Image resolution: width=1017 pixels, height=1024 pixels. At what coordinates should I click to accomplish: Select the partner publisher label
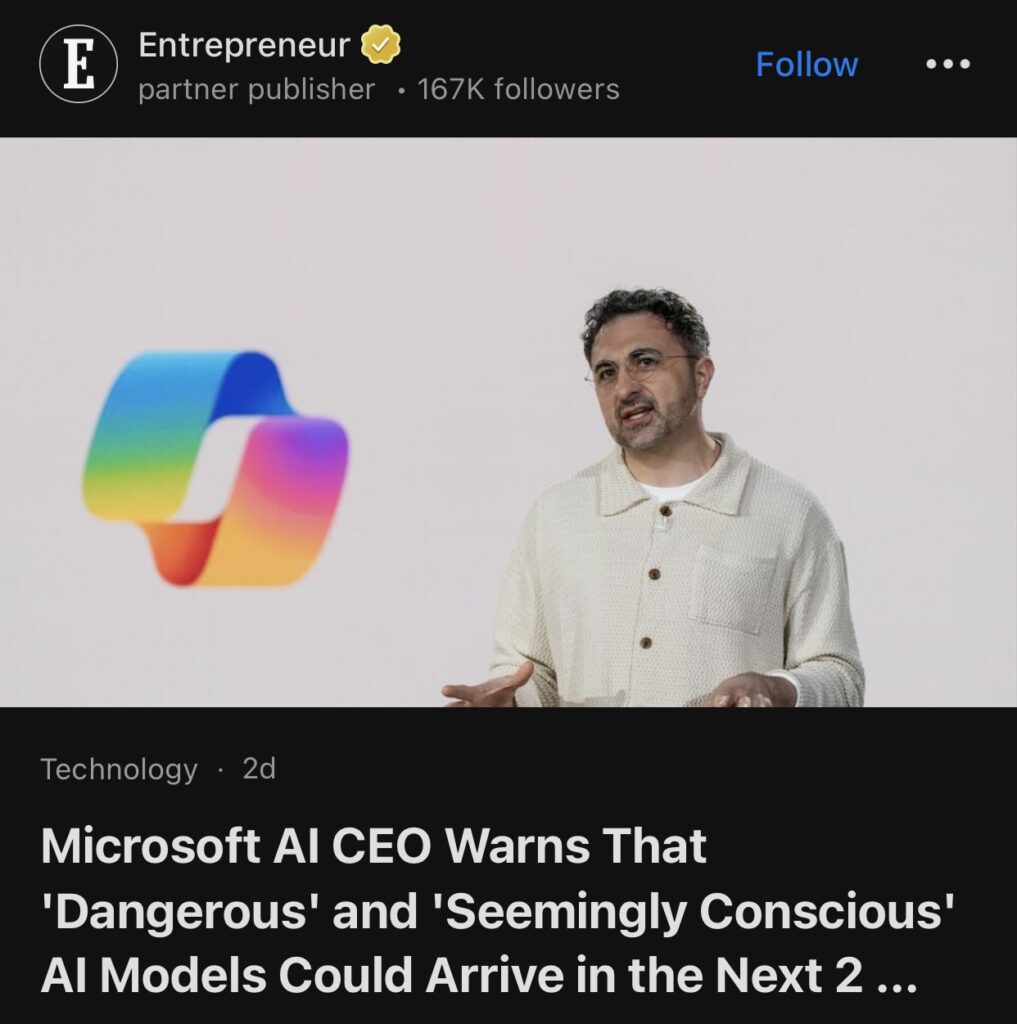[257, 90]
